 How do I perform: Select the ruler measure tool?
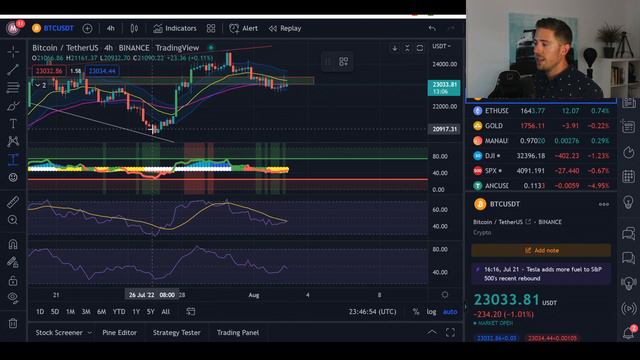tap(13, 202)
